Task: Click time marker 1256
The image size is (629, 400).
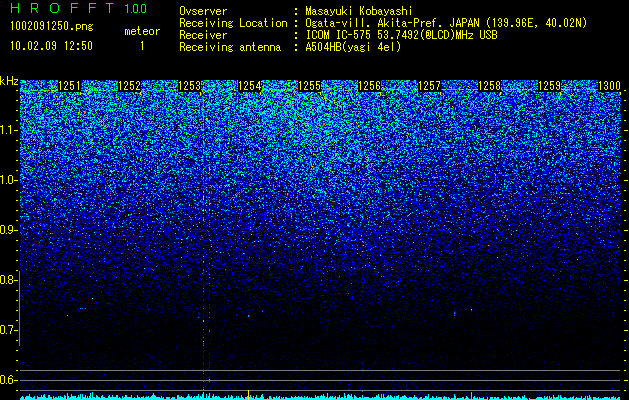Action: [x=369, y=86]
